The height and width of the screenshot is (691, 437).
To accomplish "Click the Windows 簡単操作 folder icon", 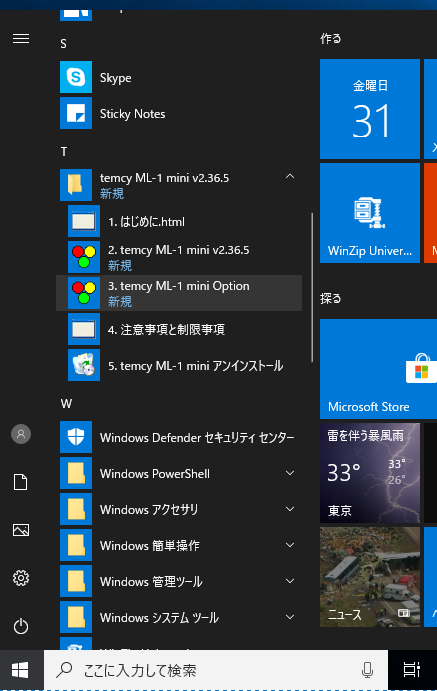I will pos(76,545).
